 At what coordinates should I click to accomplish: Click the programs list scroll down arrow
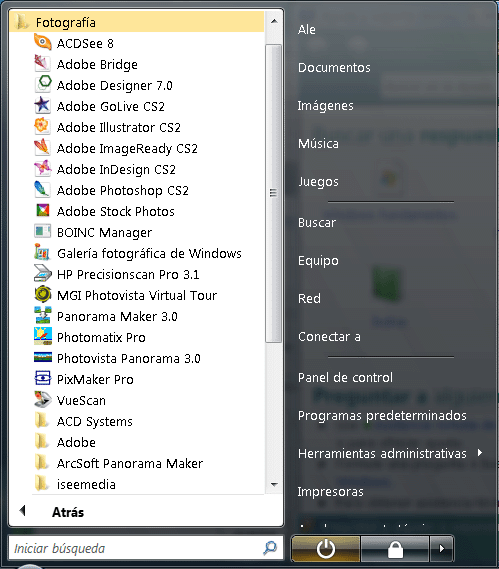(x=274, y=484)
